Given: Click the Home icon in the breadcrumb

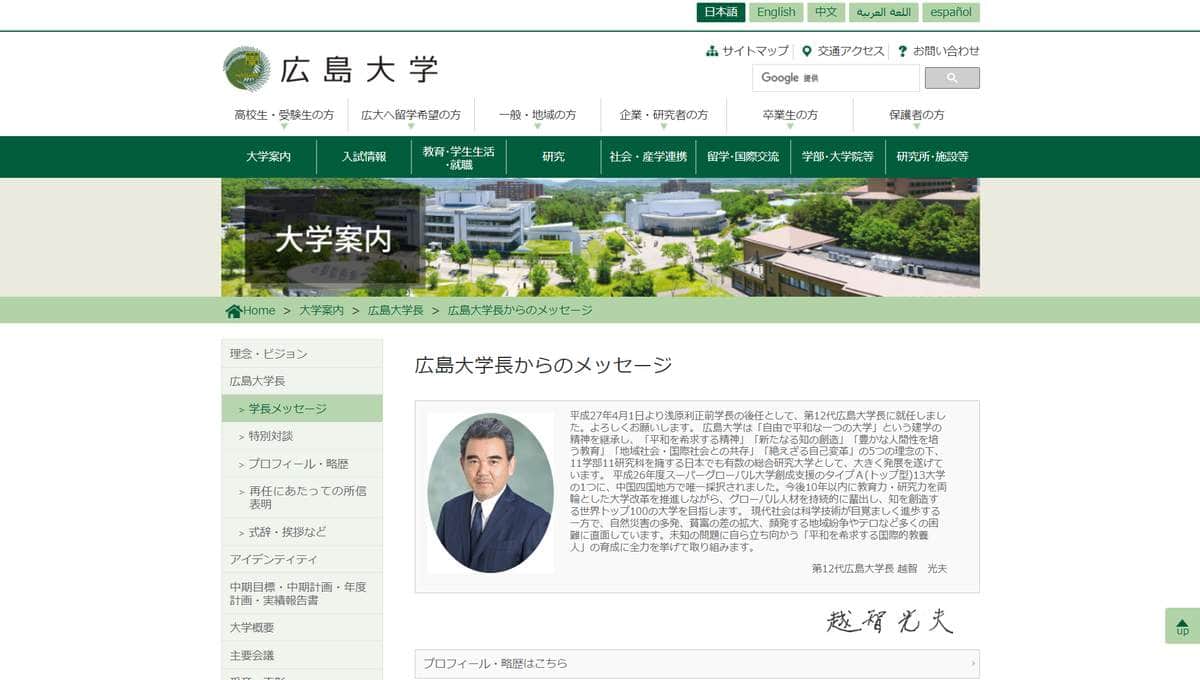Looking at the screenshot, I should tap(234, 311).
